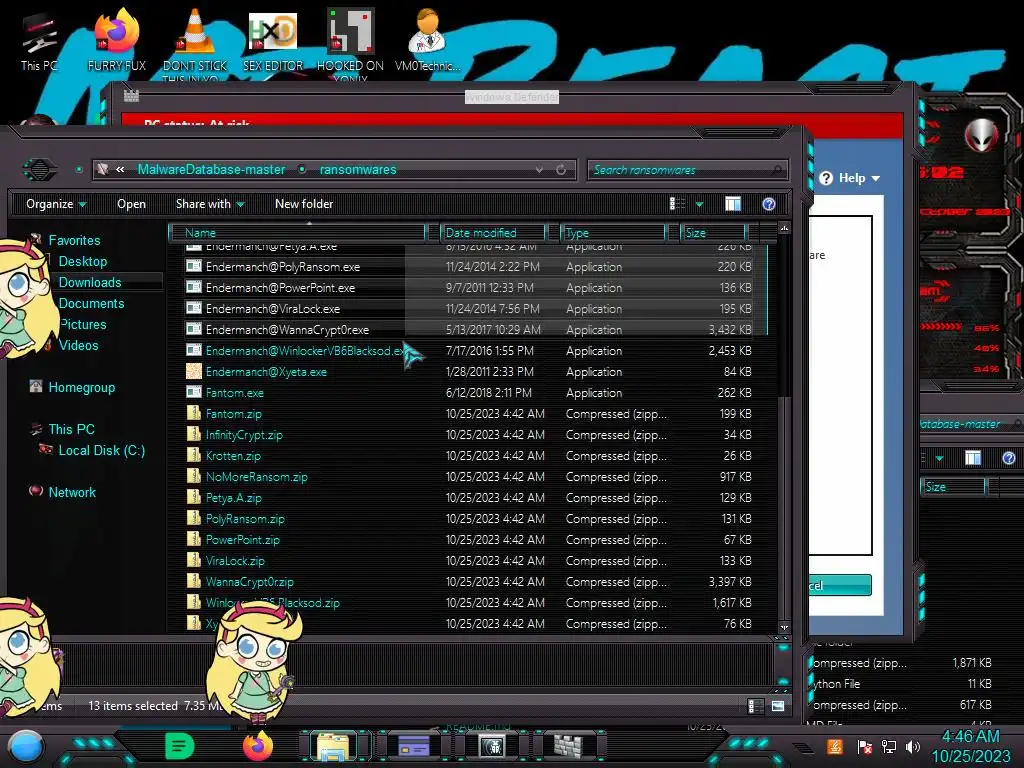Switch to File Explorer taskbar button

[334, 746]
